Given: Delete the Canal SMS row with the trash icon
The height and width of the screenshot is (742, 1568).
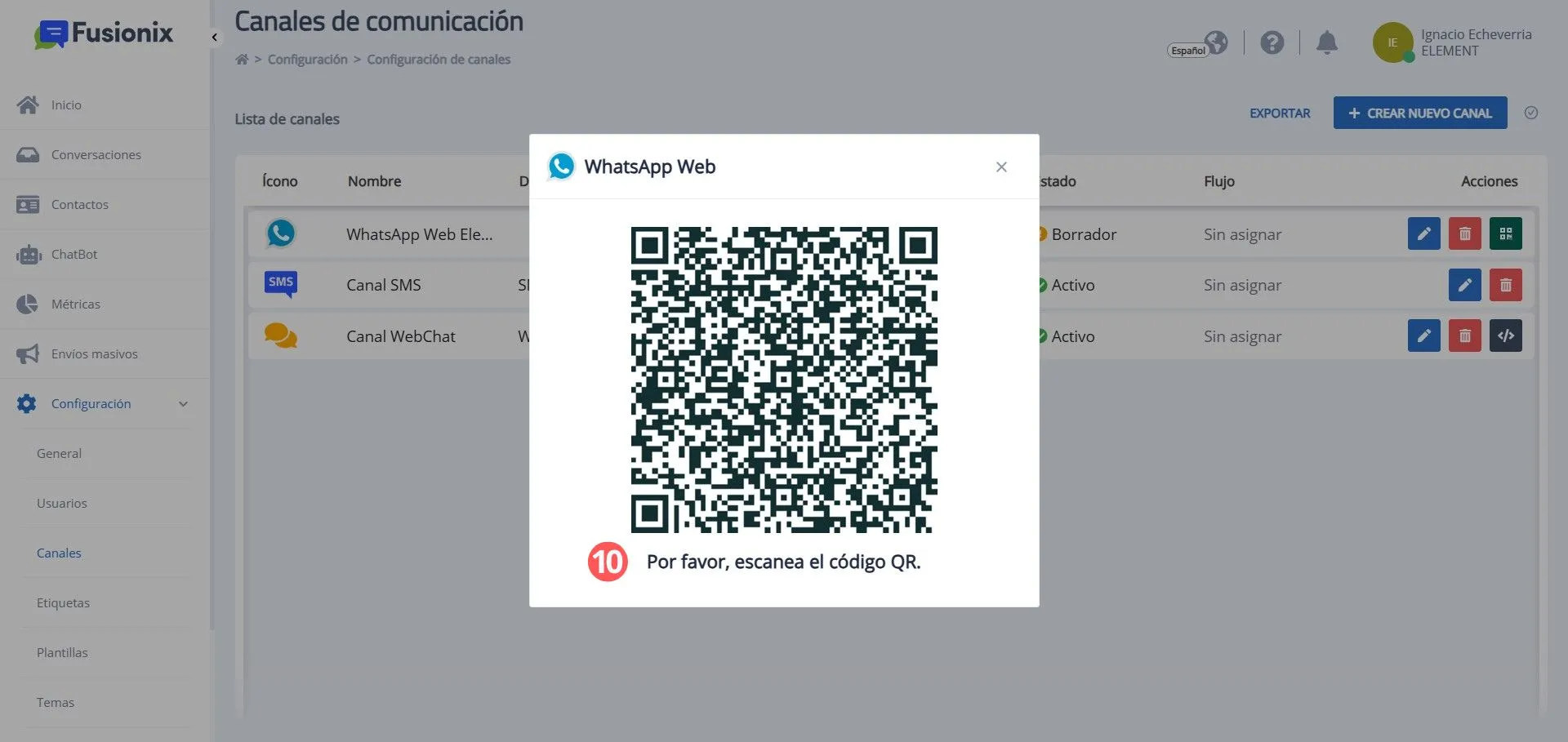Looking at the screenshot, I should 1506,285.
